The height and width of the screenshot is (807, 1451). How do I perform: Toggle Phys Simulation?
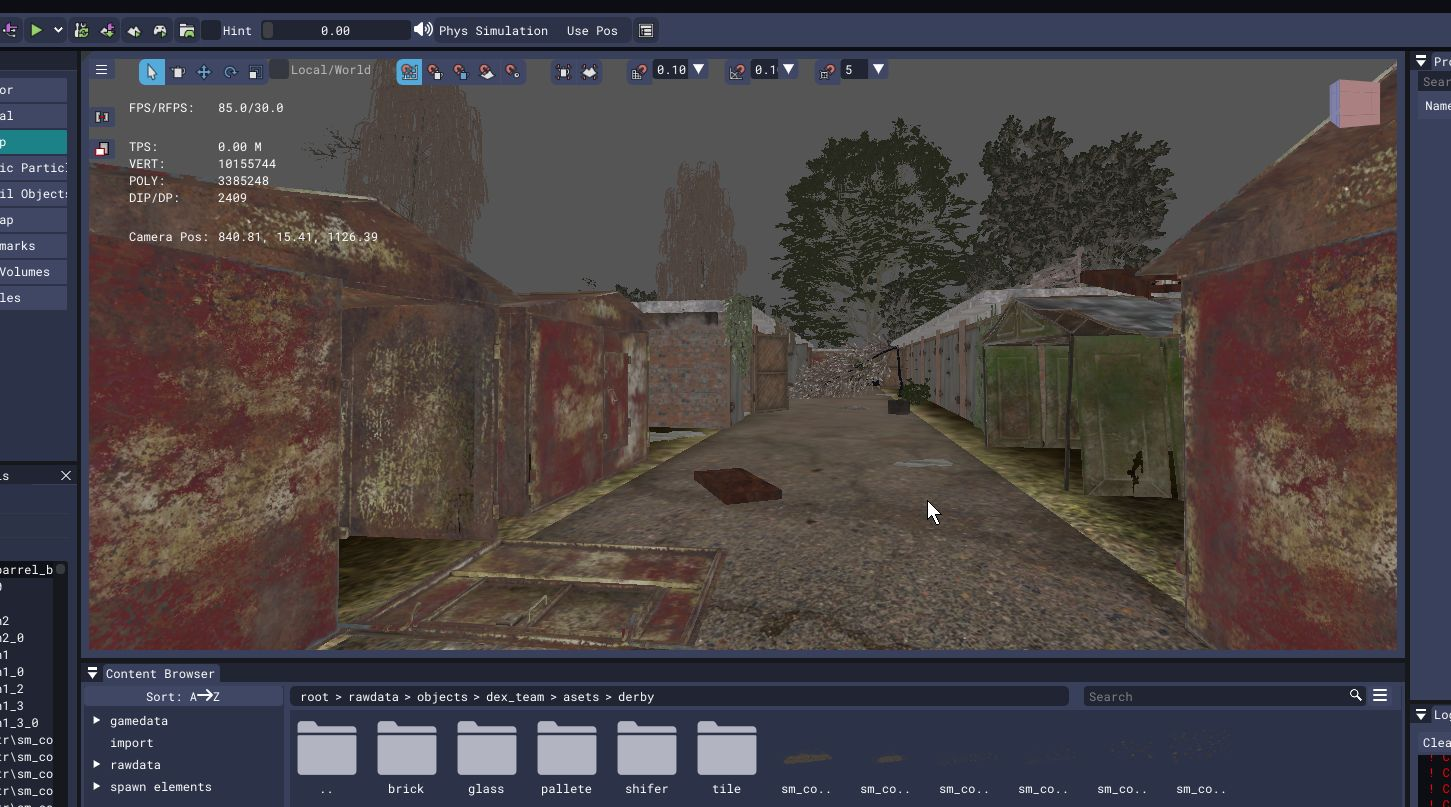tap(493, 30)
